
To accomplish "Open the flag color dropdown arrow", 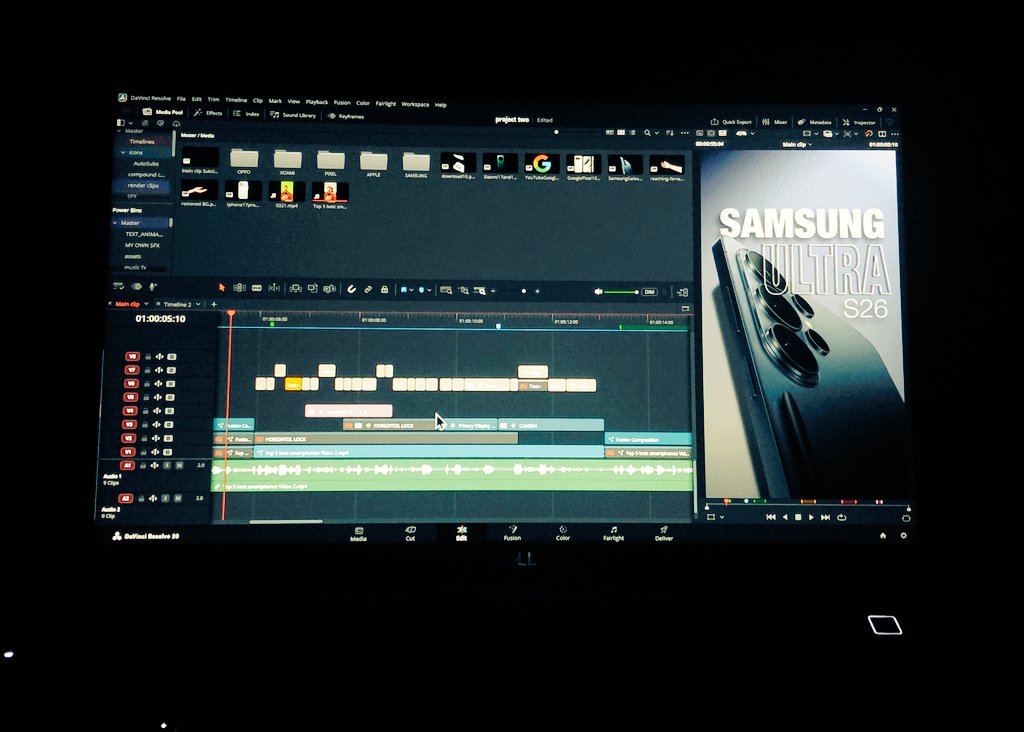I will (x=411, y=290).
